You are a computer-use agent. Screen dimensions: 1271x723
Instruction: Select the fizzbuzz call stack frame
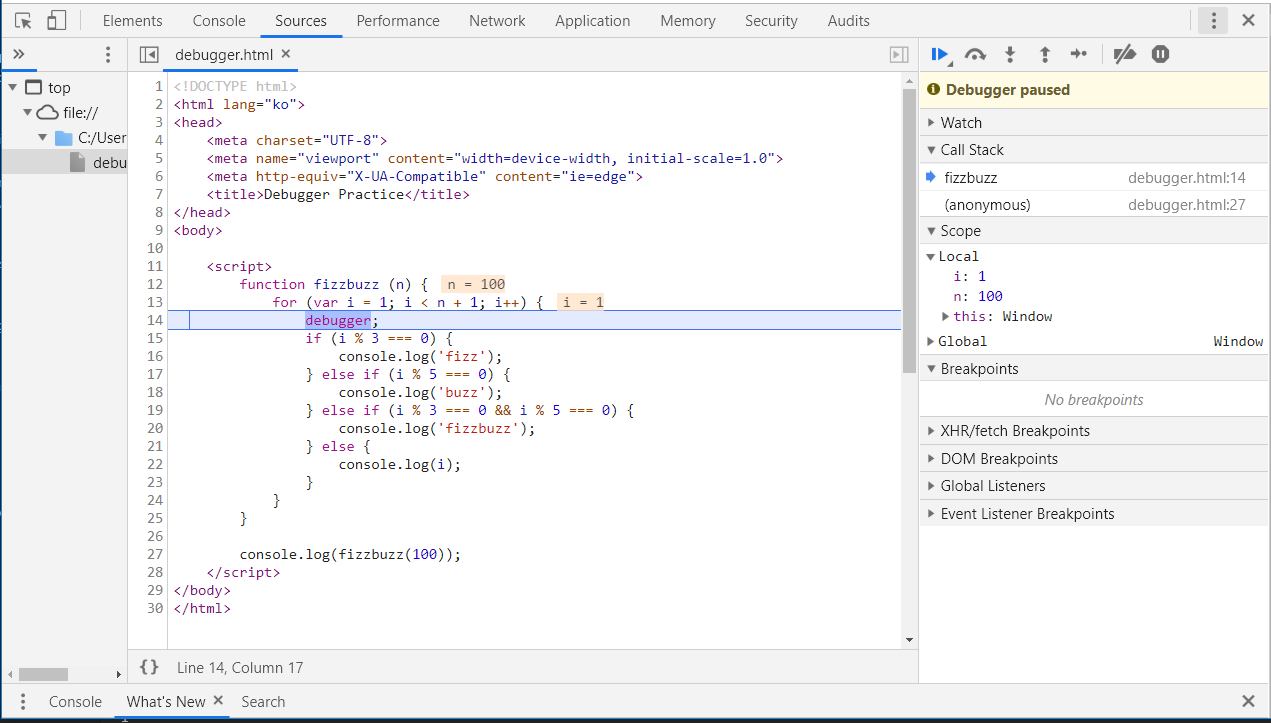coord(1094,178)
